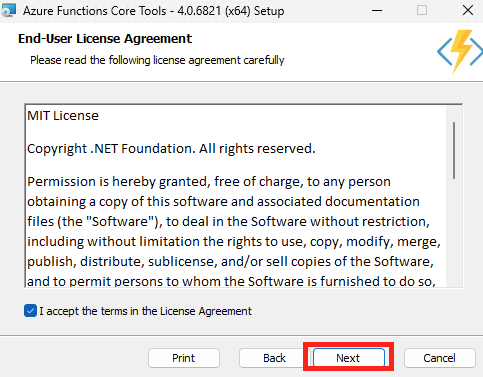This screenshot has height=377, width=483.
Task: Click the 'Permission is hereby granted' line
Action: pos(209,182)
